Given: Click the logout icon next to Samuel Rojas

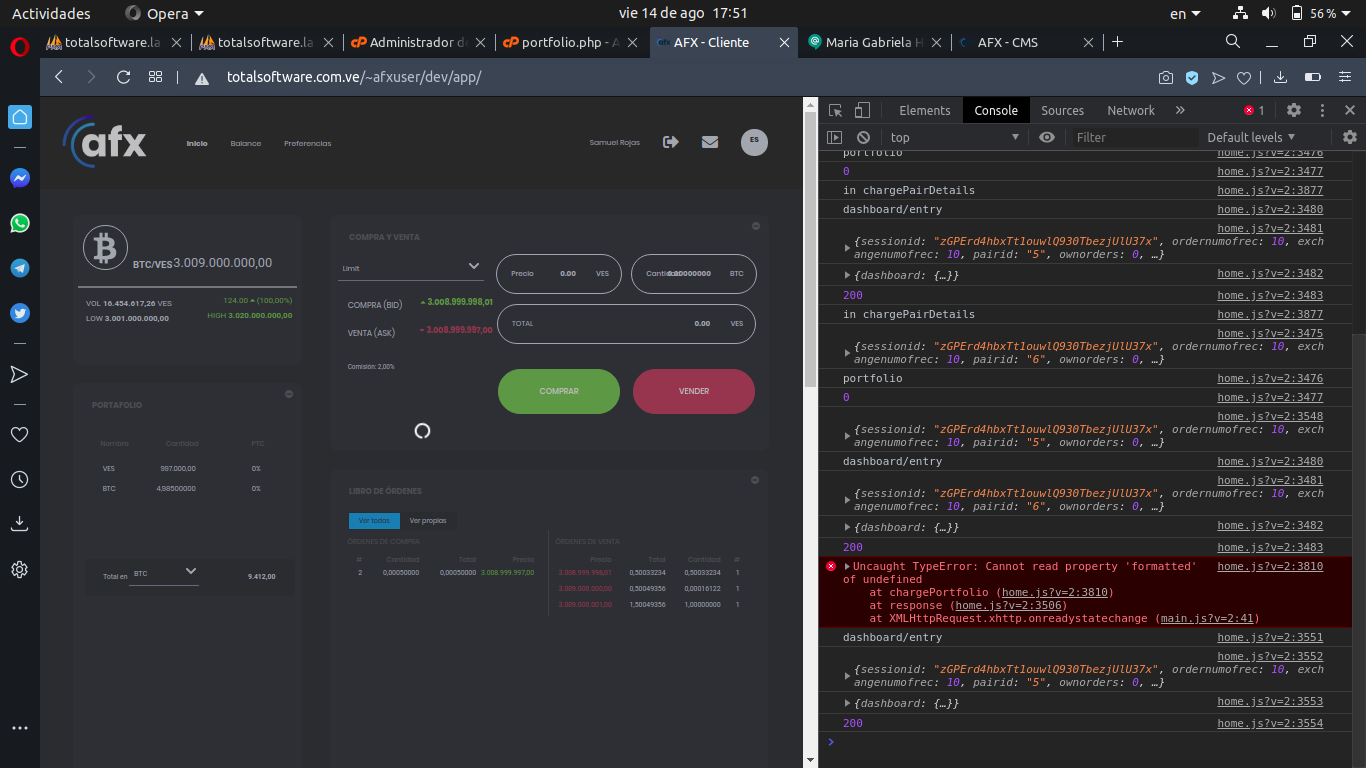Looking at the screenshot, I should (670, 142).
